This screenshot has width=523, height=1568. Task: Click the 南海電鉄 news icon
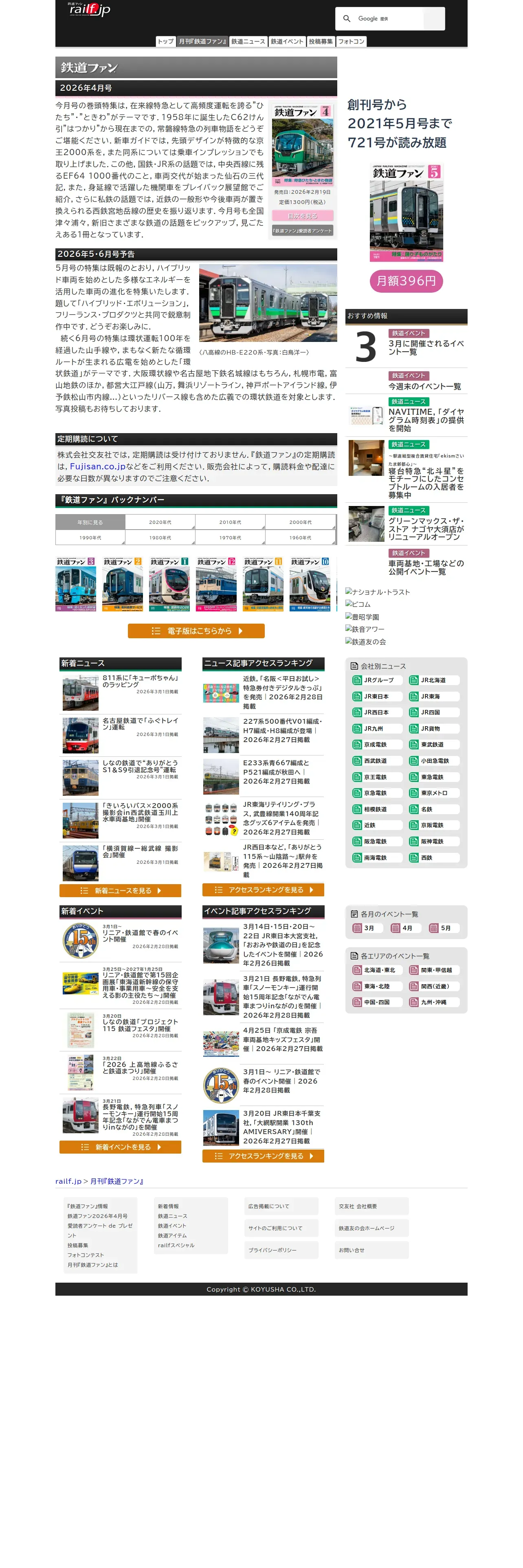357,858
